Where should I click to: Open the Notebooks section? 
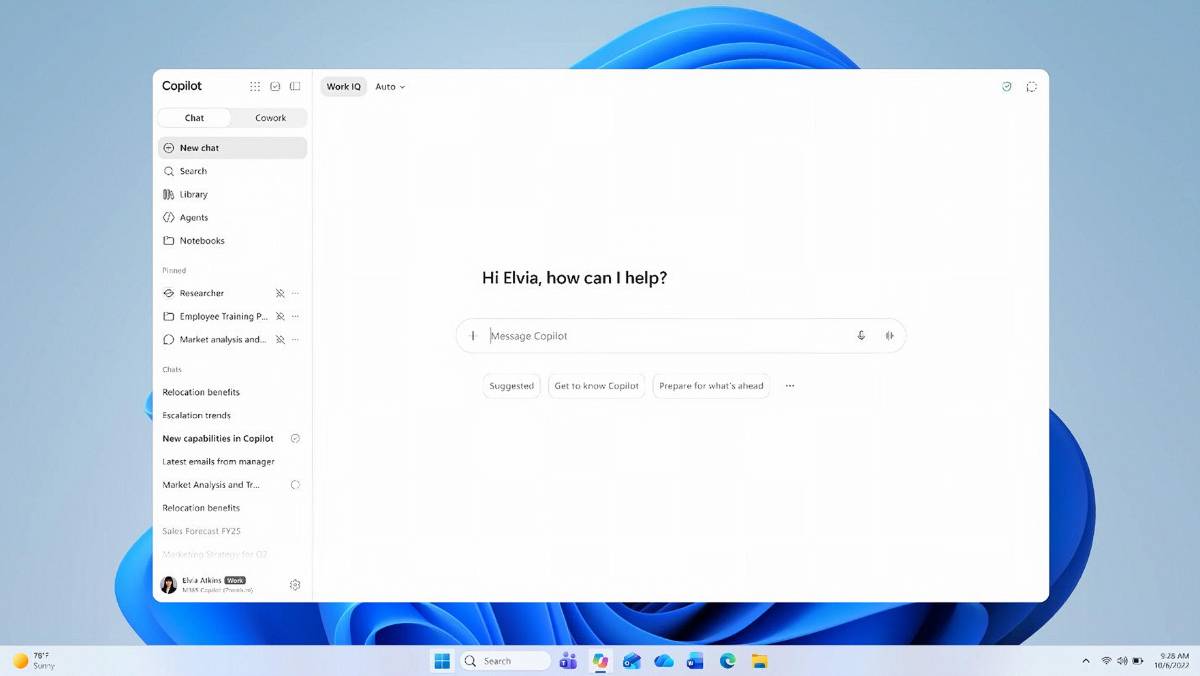232,241
